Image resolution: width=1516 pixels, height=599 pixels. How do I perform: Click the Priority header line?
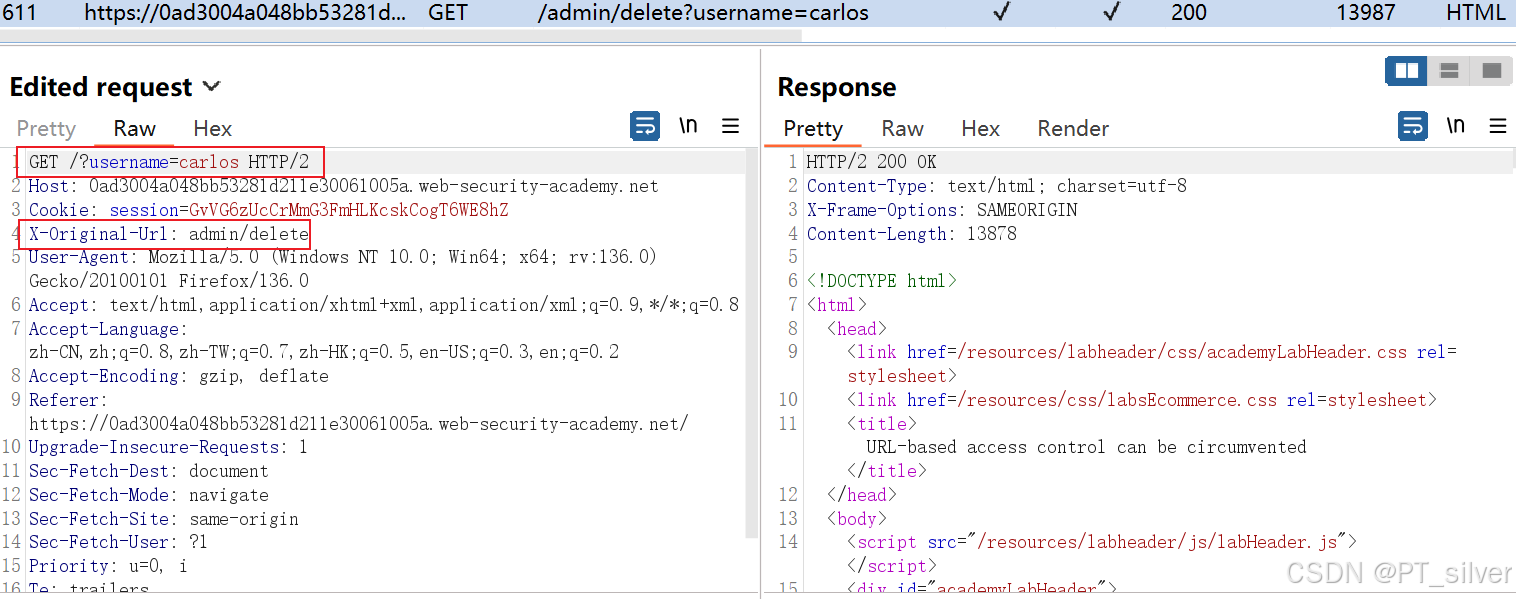[108, 566]
